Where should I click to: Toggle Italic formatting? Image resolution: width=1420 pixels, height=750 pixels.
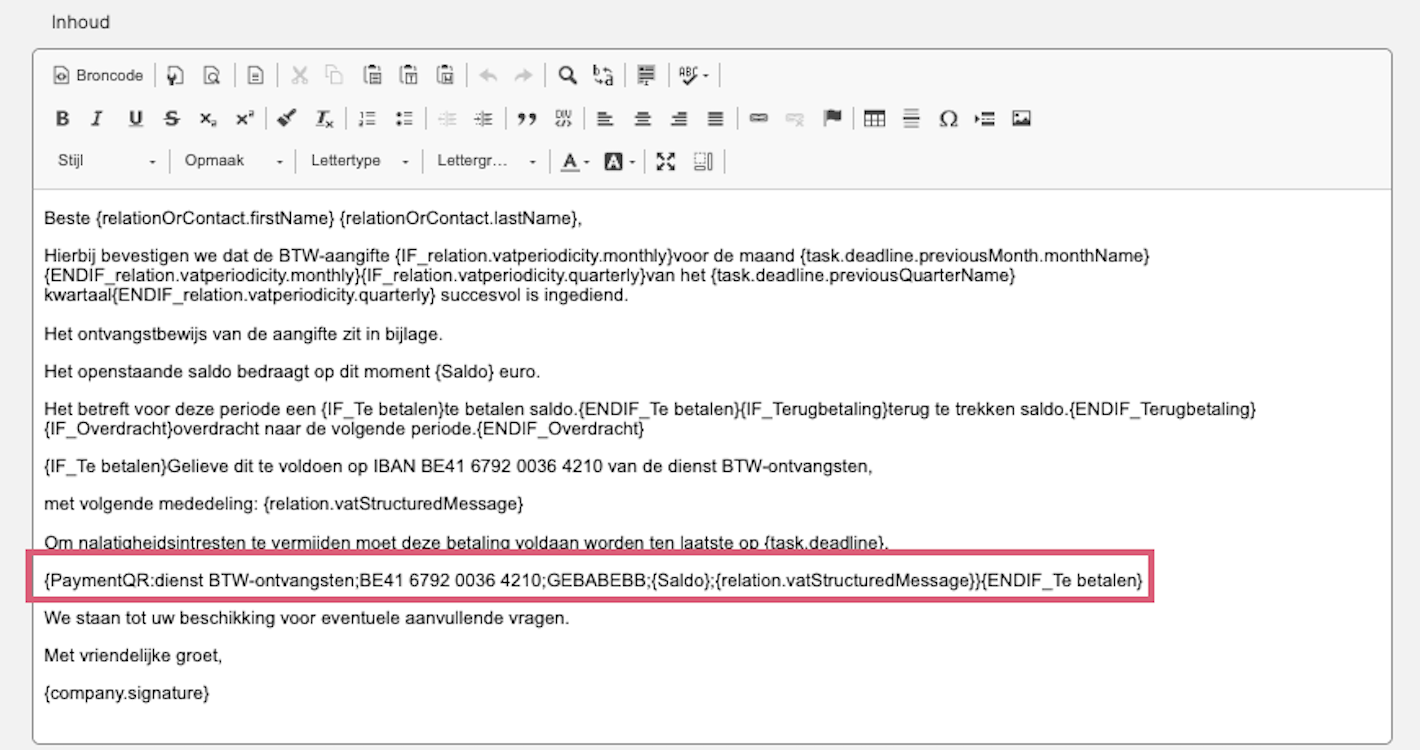pyautogui.click(x=97, y=119)
